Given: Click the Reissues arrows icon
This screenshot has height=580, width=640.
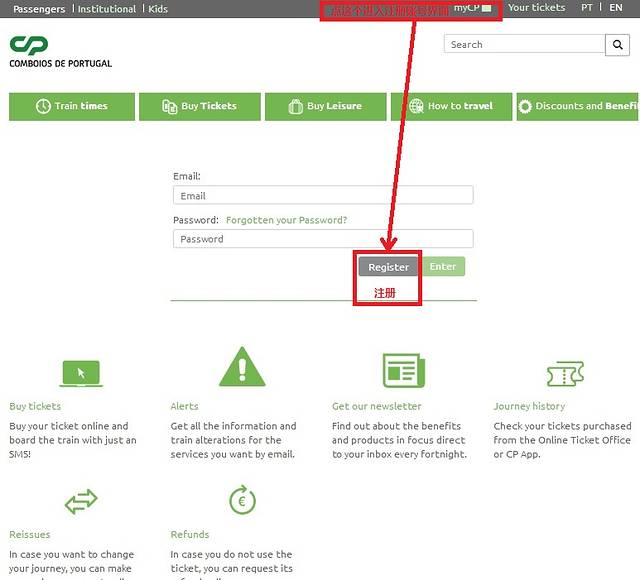Looking at the screenshot, I should (81, 500).
